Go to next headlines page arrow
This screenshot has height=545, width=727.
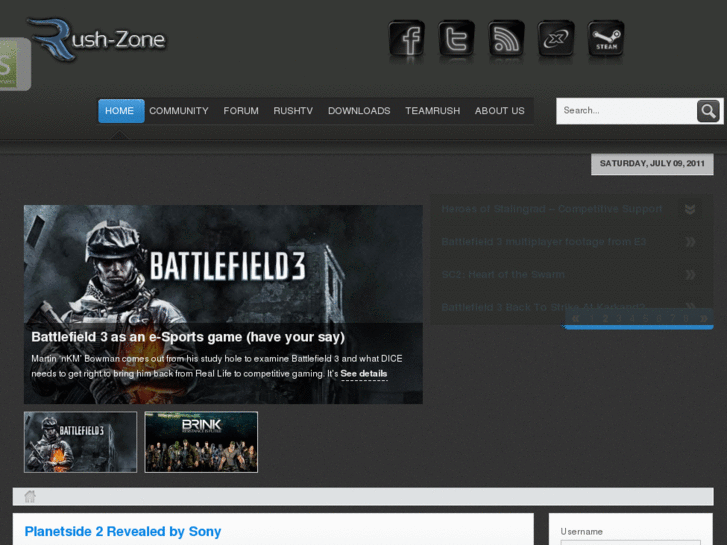tap(704, 318)
